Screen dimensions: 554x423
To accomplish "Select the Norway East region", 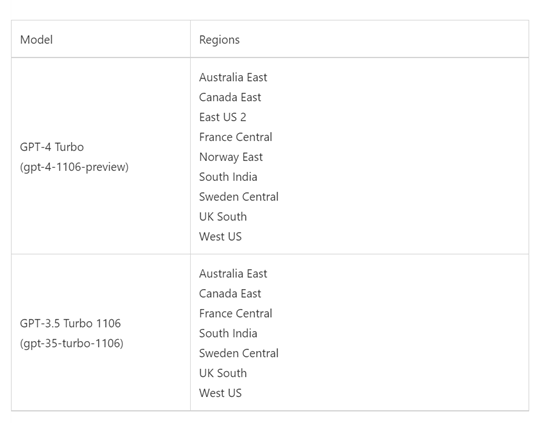I will 231,157.
